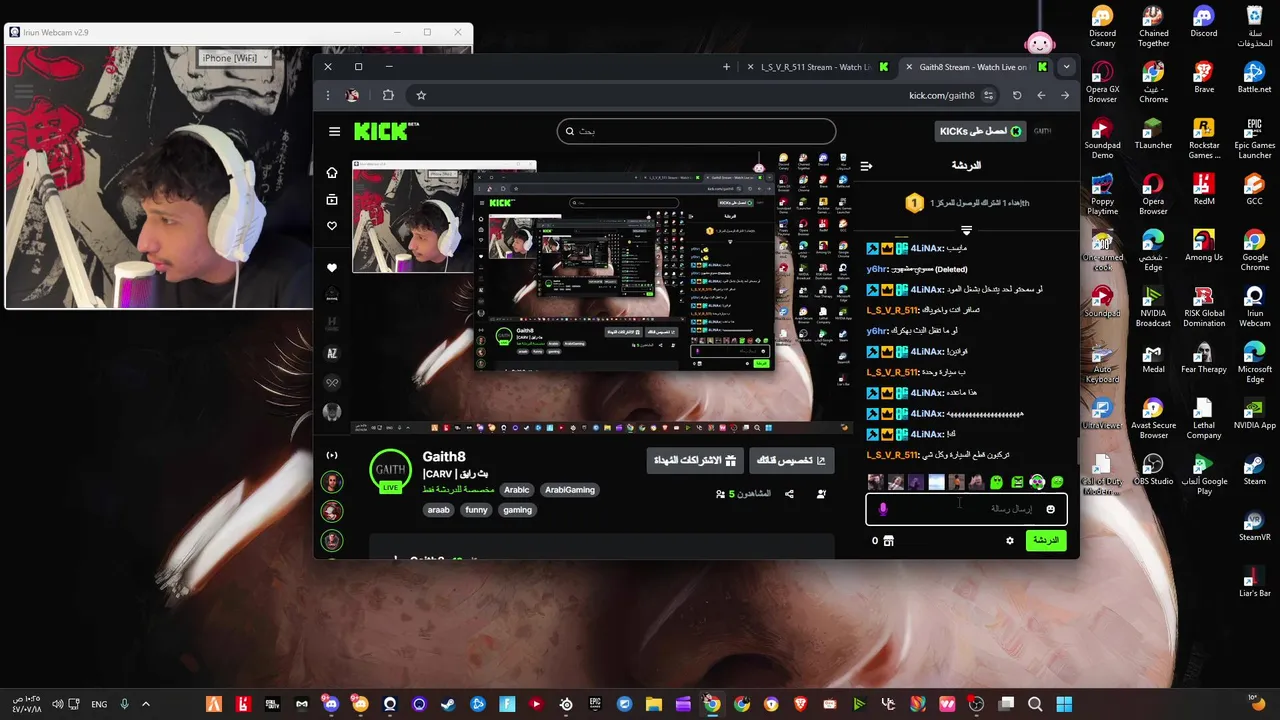Open the AZ channel in sidebar
Image resolution: width=1280 pixels, height=720 pixels.
tap(332, 353)
